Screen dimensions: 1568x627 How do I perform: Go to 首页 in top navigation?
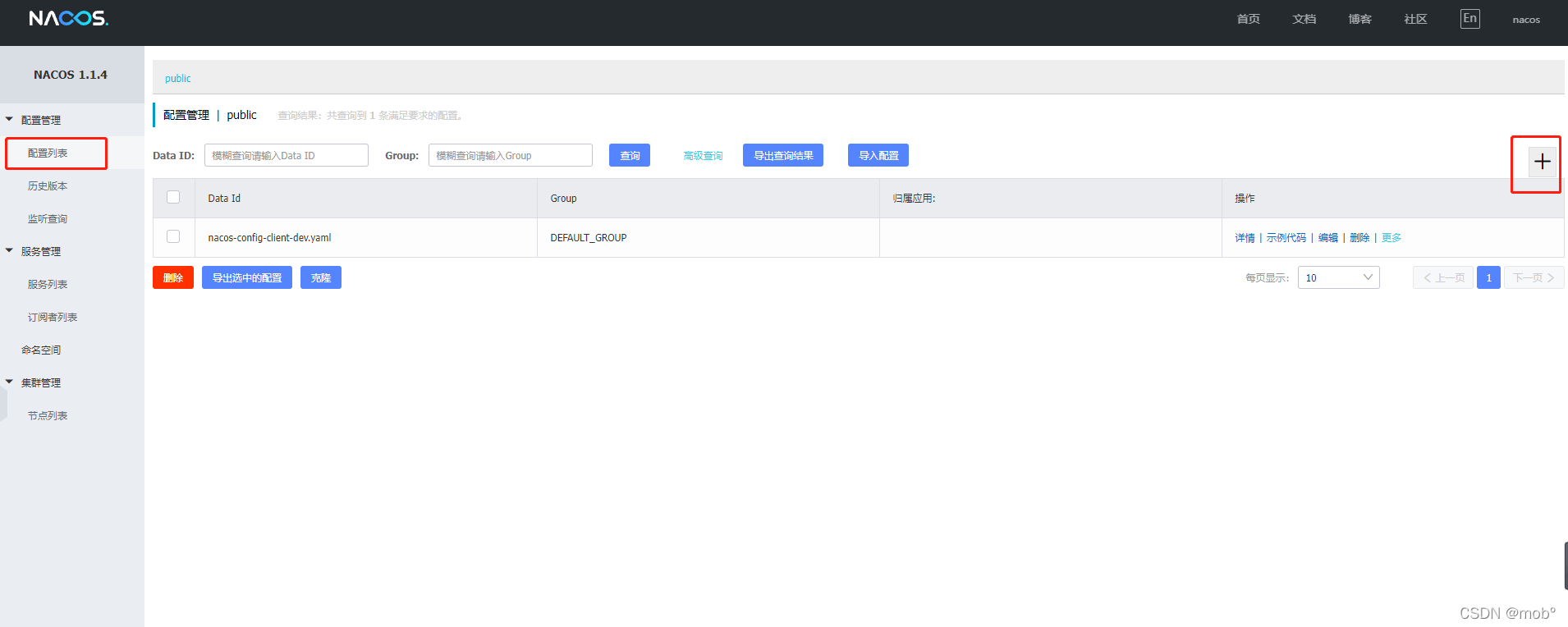(x=1248, y=19)
